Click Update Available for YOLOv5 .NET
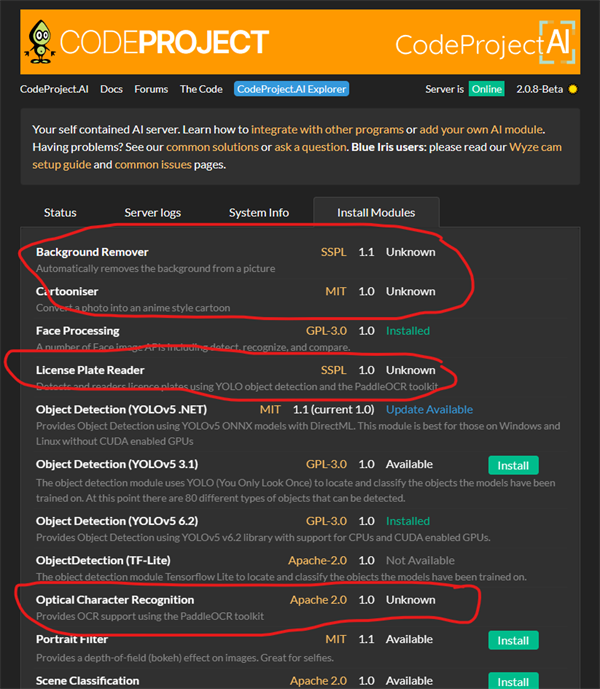Viewport: 600px width, 689px height. coord(429,410)
